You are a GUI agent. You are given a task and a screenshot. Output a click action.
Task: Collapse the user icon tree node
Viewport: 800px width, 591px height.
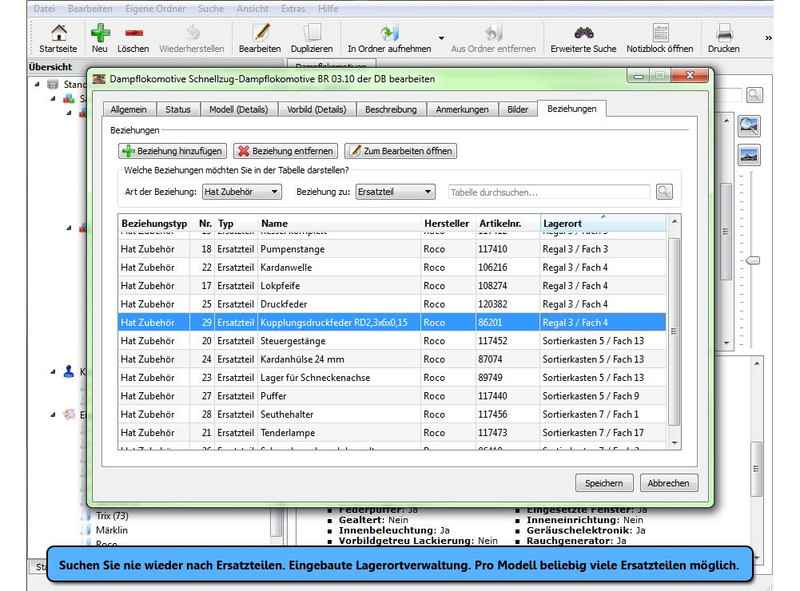tap(53, 372)
